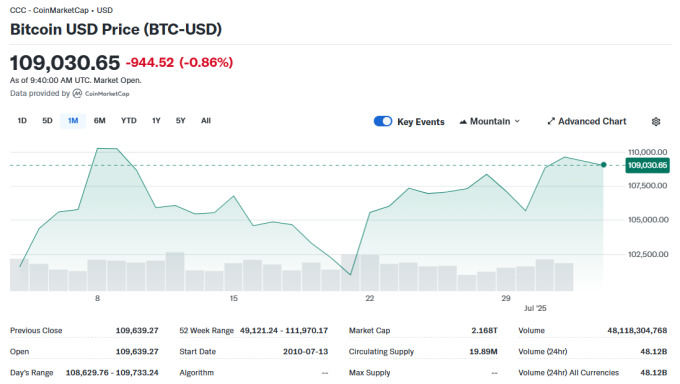Screen dimensions: 680x384
Task: Click the volume bar above date 8
Action: (x=97, y=275)
